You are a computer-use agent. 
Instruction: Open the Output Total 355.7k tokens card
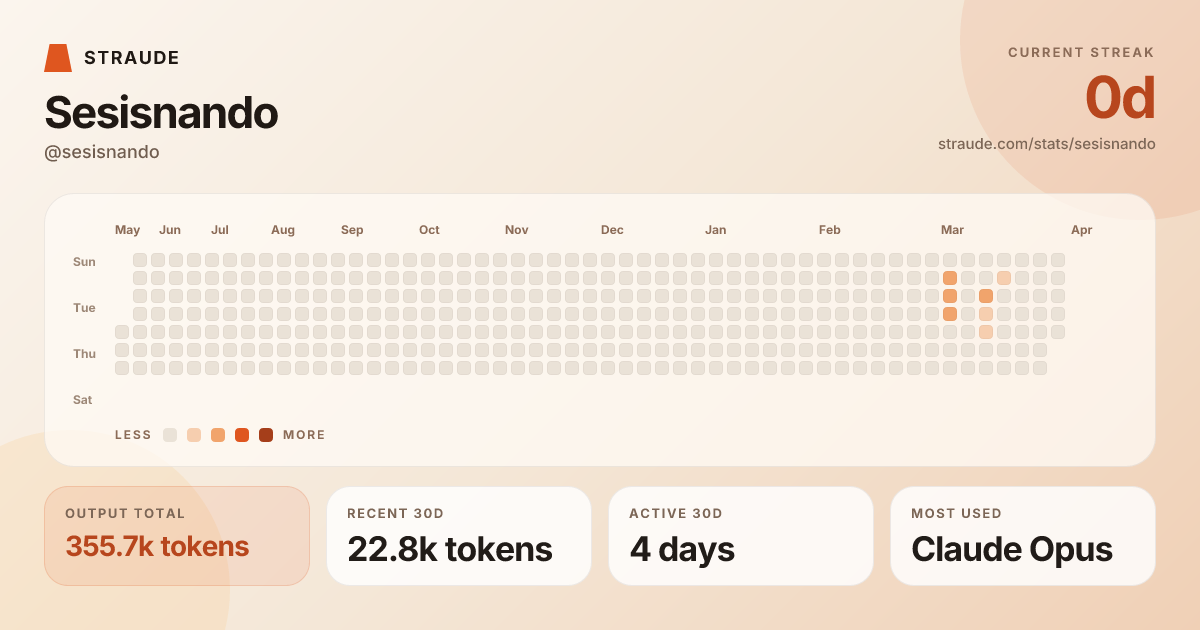coord(177,536)
